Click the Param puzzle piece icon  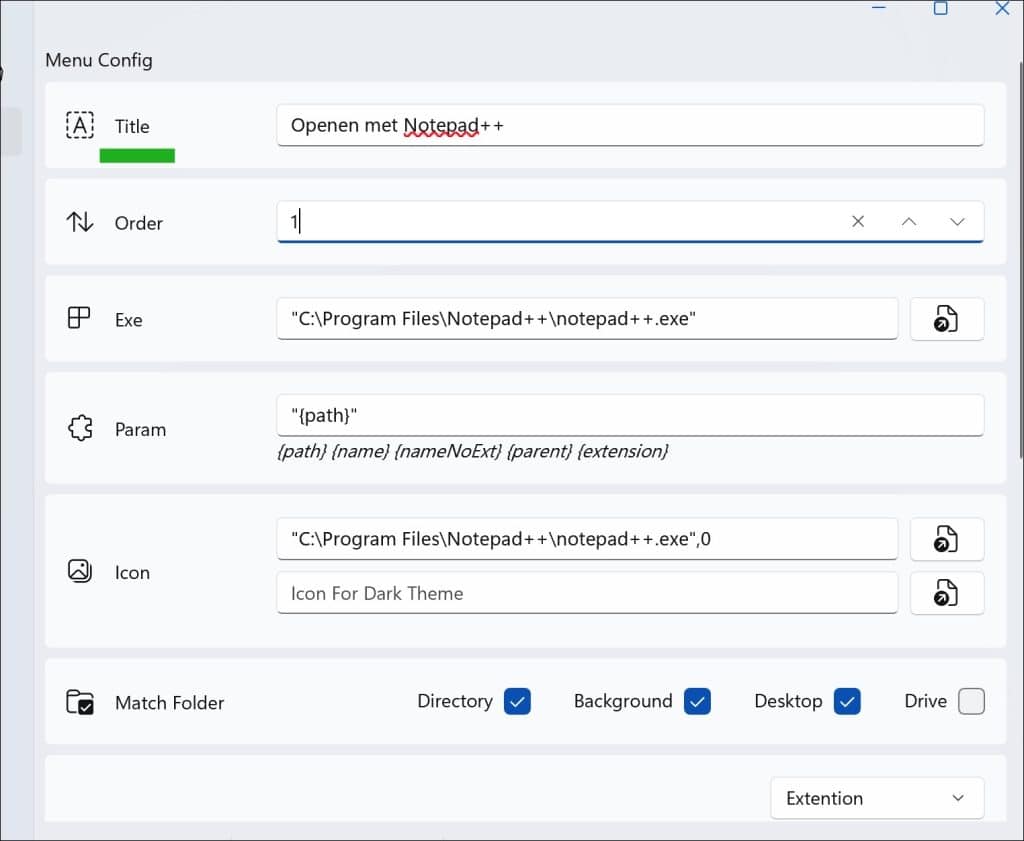point(80,429)
